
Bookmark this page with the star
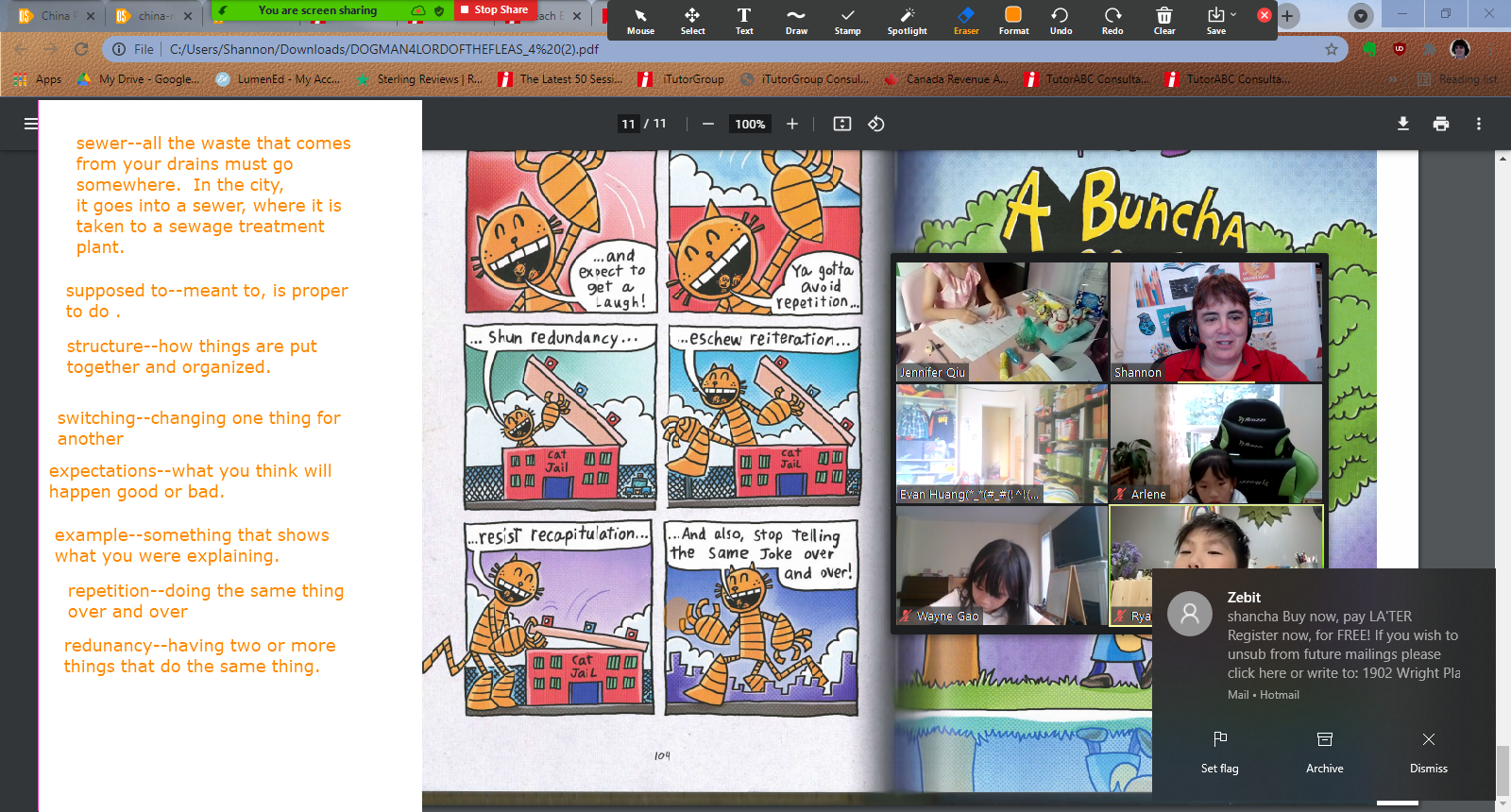pyautogui.click(x=1331, y=49)
